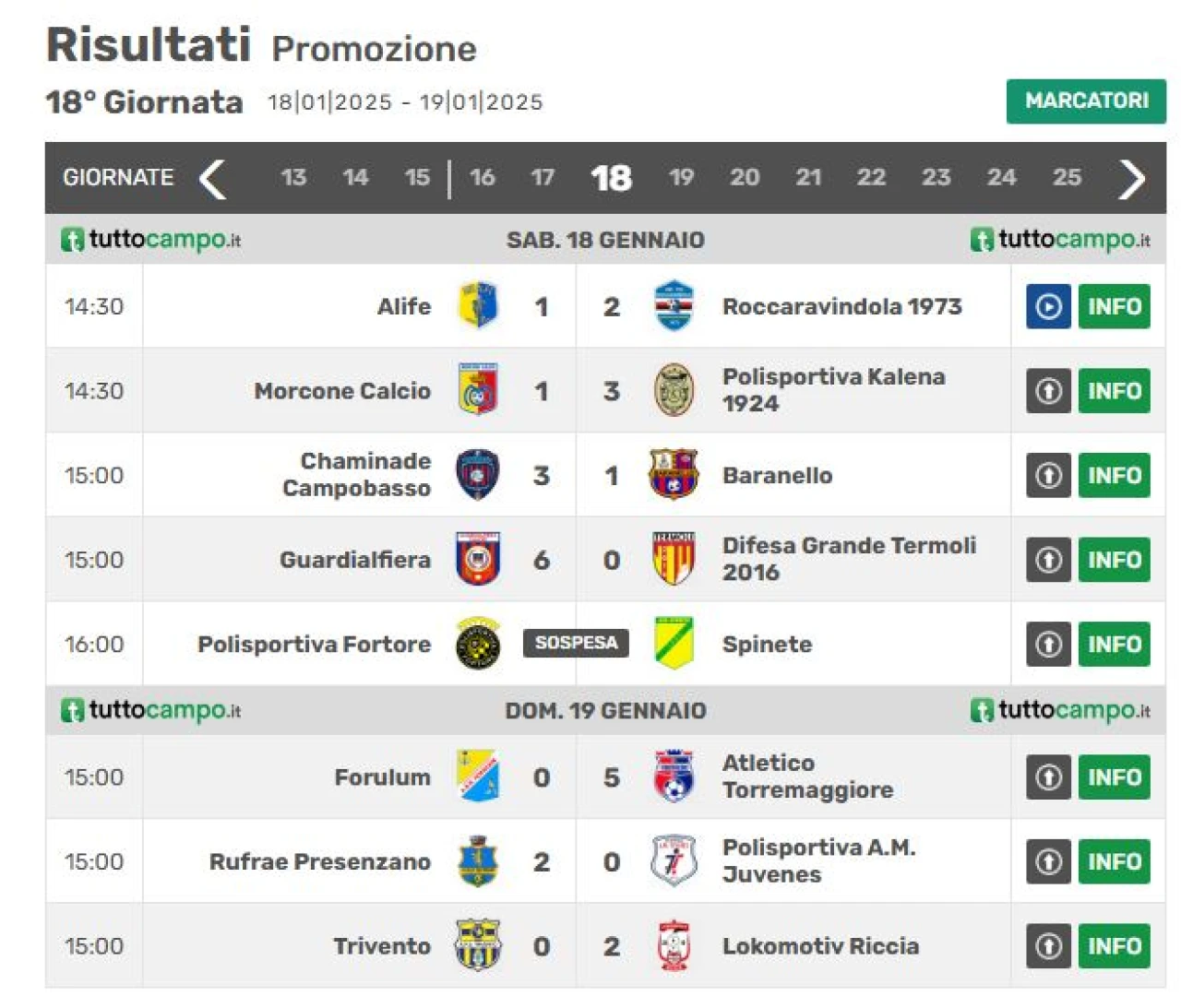This screenshot has height=1008, width=1181.
Task: Advance giornate list with right chevron
Action: point(1131,179)
